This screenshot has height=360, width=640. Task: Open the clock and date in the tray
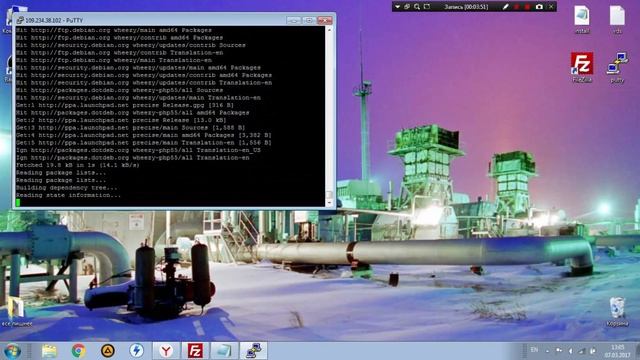(617, 351)
